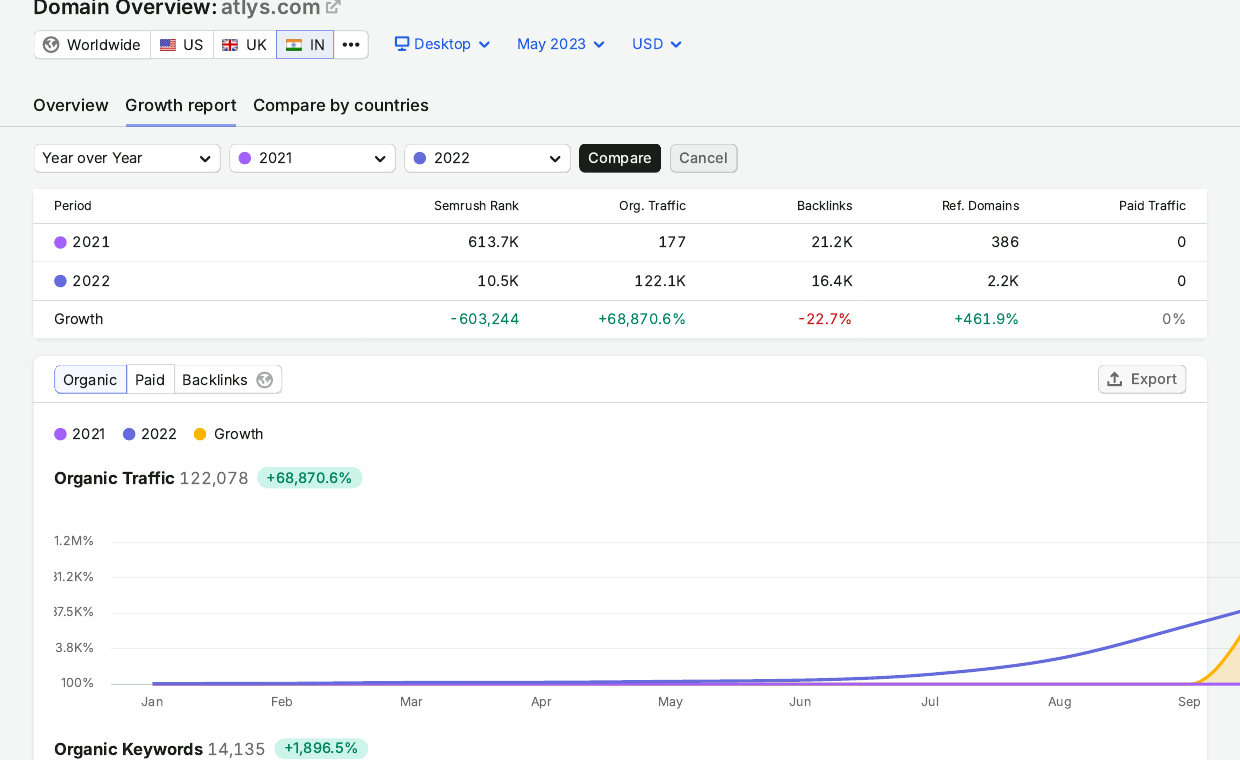Click the Cancel button
1240x760 pixels.
(704, 158)
